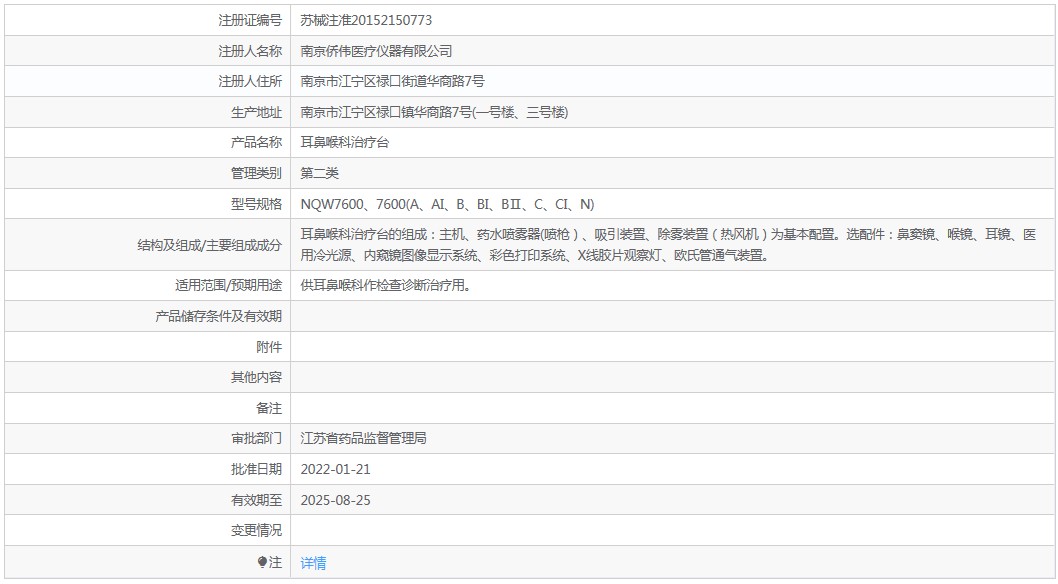Select production address with 一号楼、三号楼
The width and height of the screenshot is (1058, 584).
tap(435, 113)
